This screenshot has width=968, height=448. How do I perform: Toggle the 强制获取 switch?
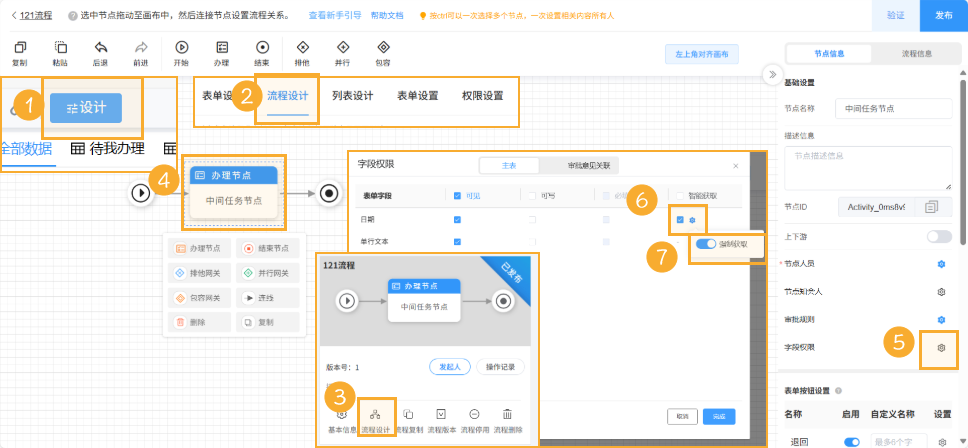705,244
